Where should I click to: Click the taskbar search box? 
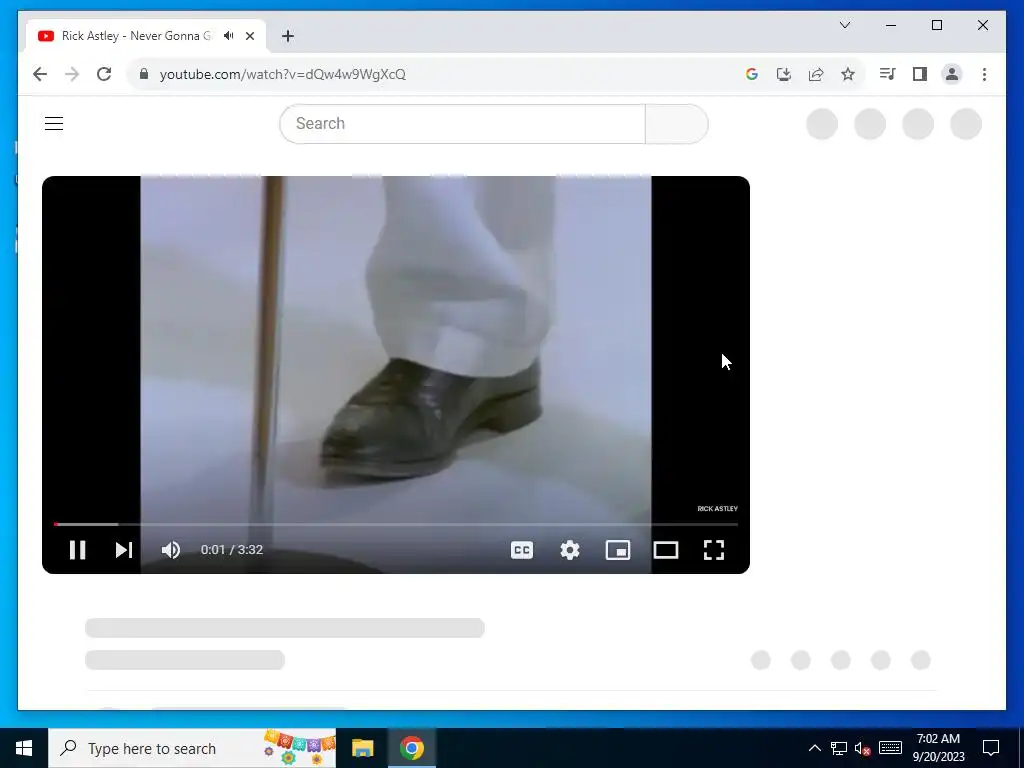pos(192,748)
